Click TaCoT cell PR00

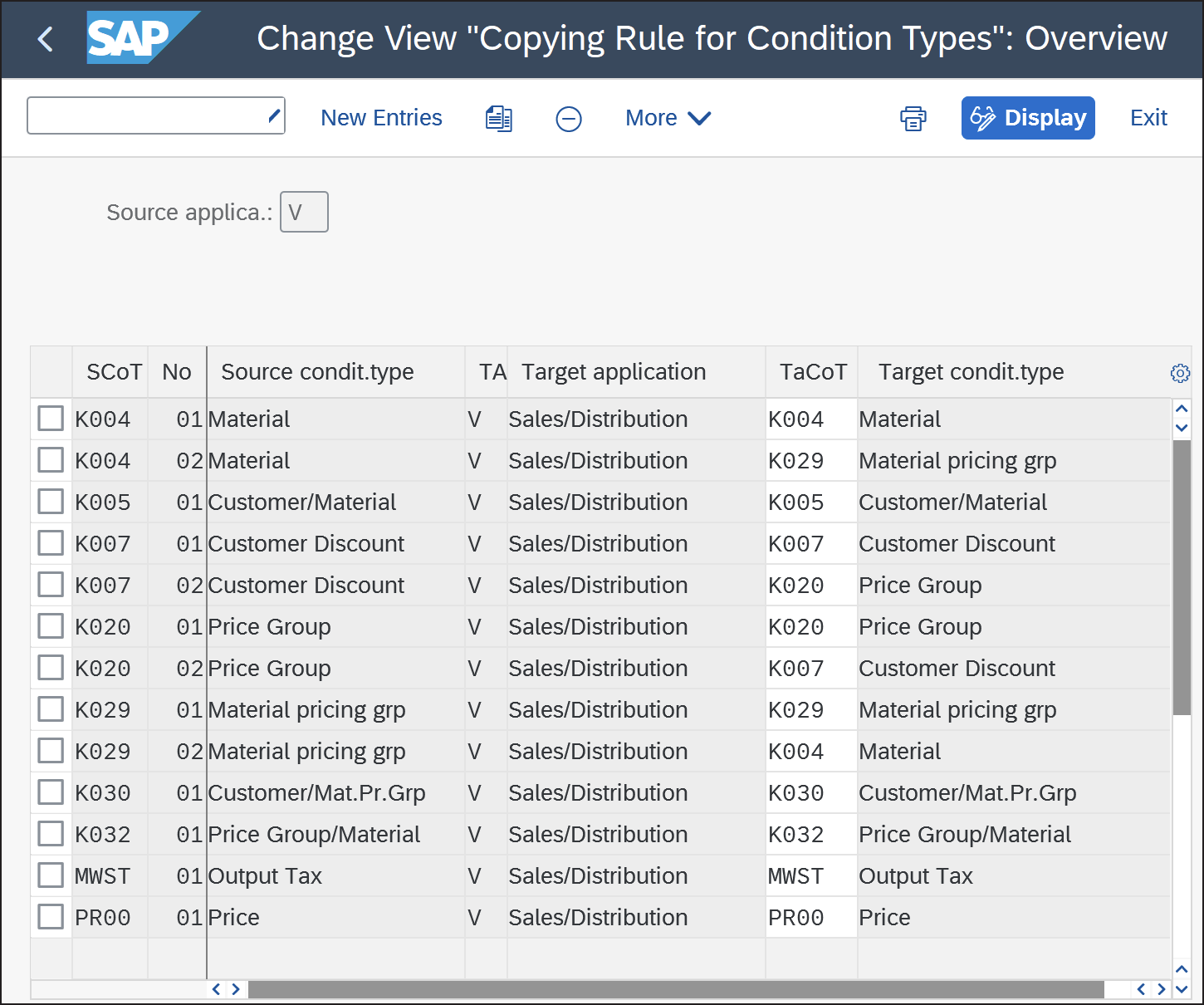tap(811, 917)
